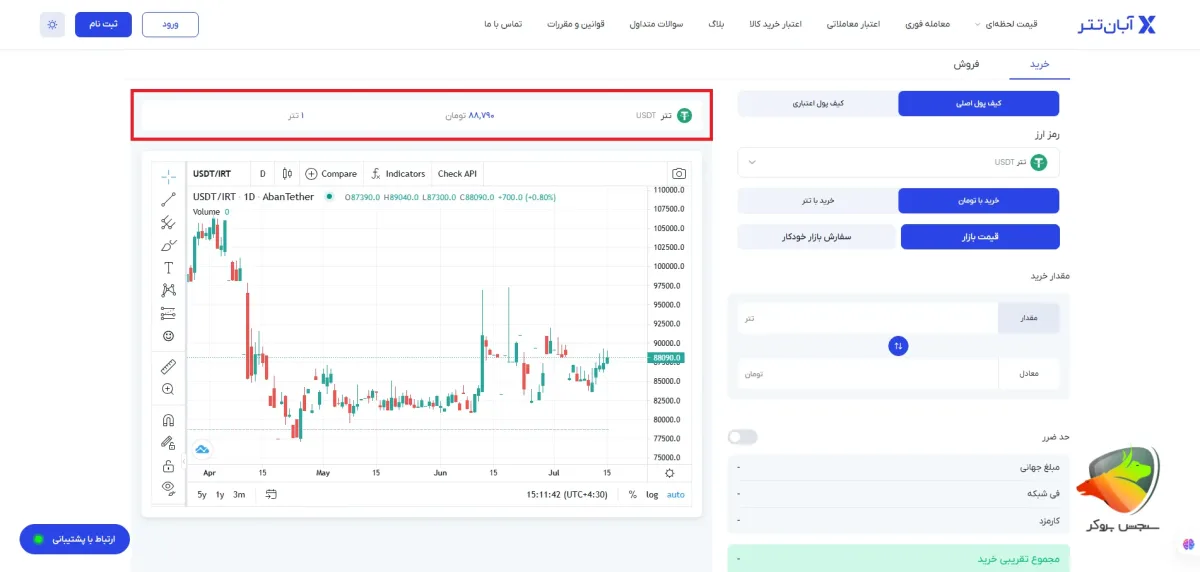Toggle the percent scale option
1200x572 pixels.
coord(632,494)
